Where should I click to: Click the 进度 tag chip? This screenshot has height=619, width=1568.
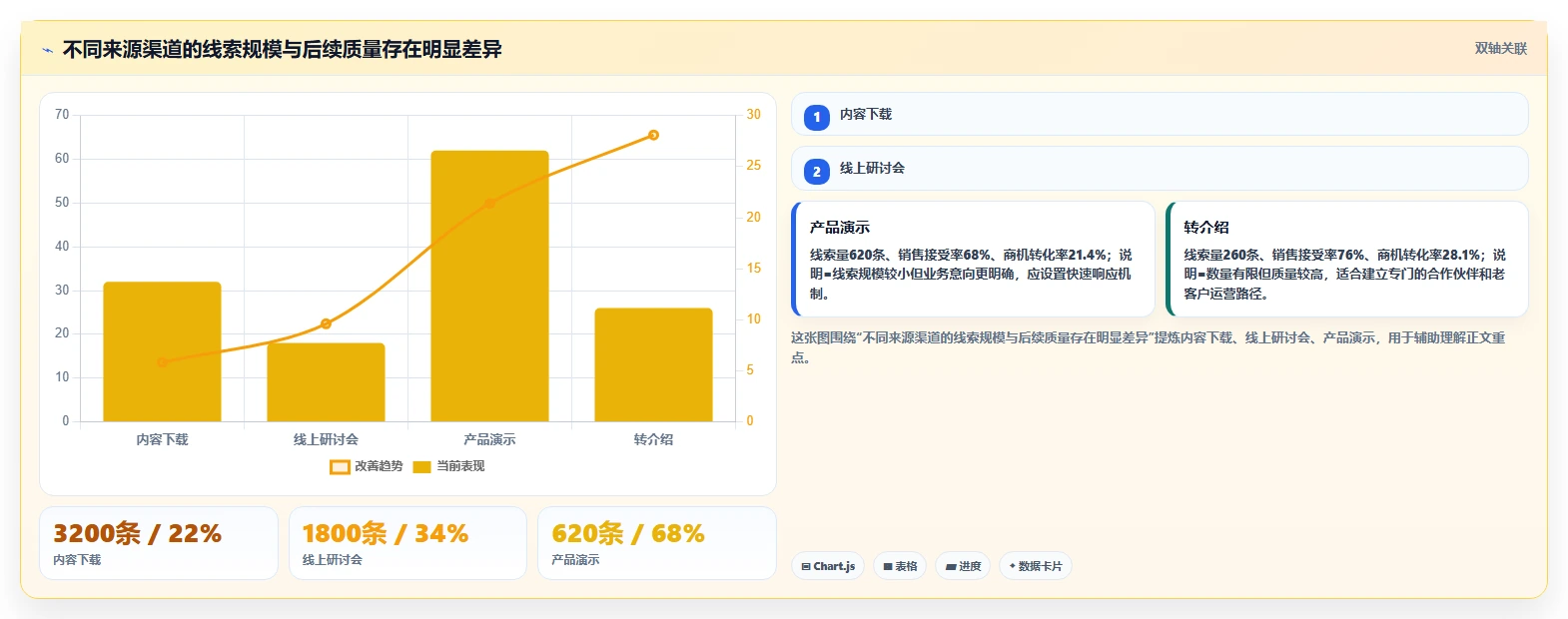point(963,566)
